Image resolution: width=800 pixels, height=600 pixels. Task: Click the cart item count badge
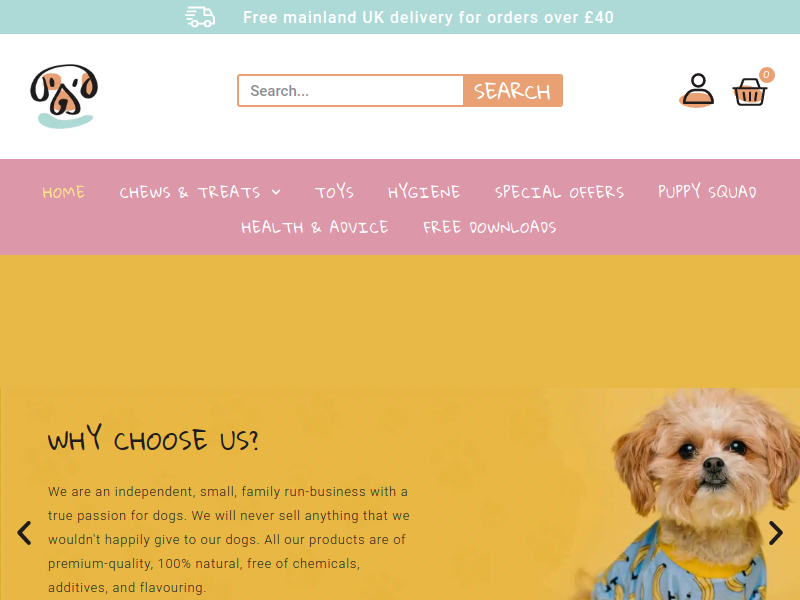766,75
